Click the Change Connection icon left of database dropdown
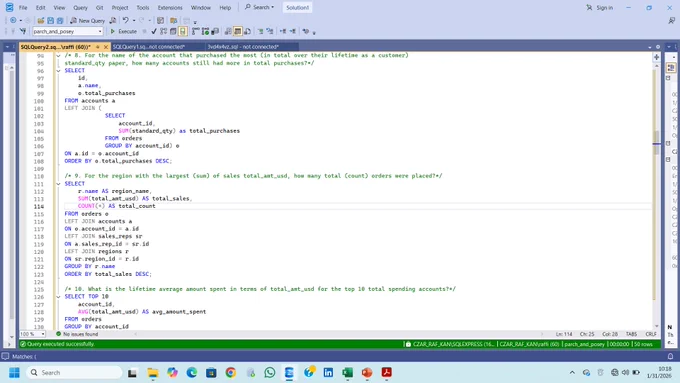 coord(23,31)
